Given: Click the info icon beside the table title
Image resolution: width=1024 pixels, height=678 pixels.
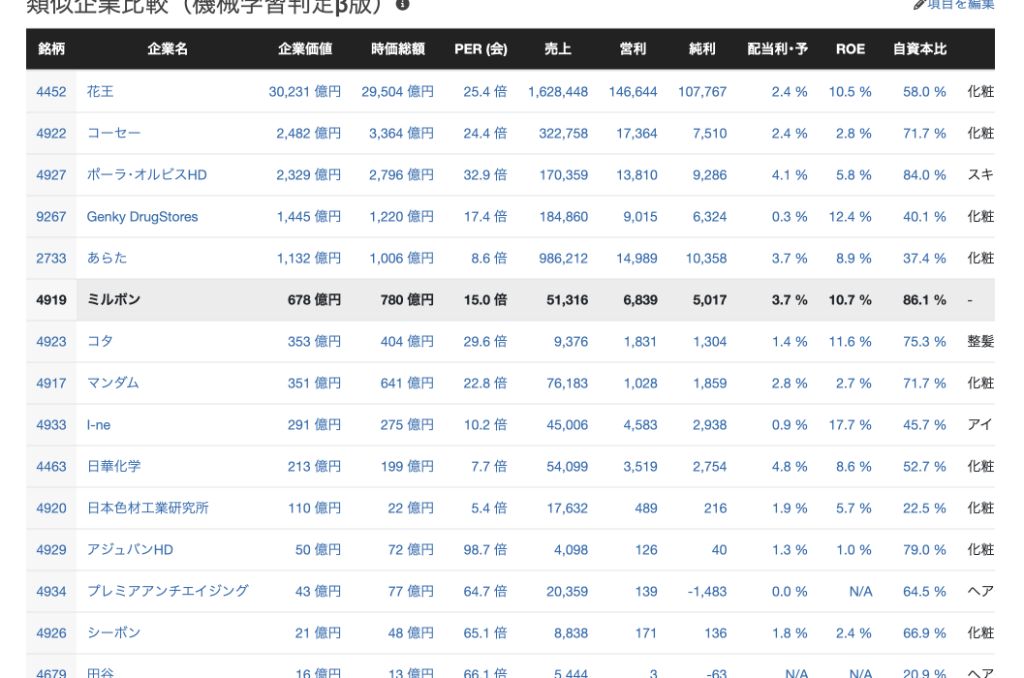Looking at the screenshot, I should point(402,4).
